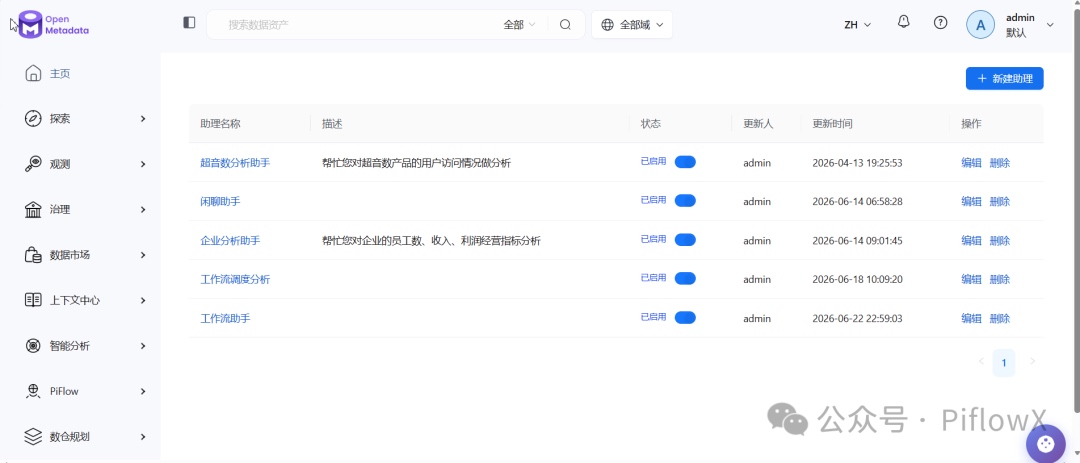Select PiFlow in the sidebar
The image size is (1080, 463).
(64, 391)
